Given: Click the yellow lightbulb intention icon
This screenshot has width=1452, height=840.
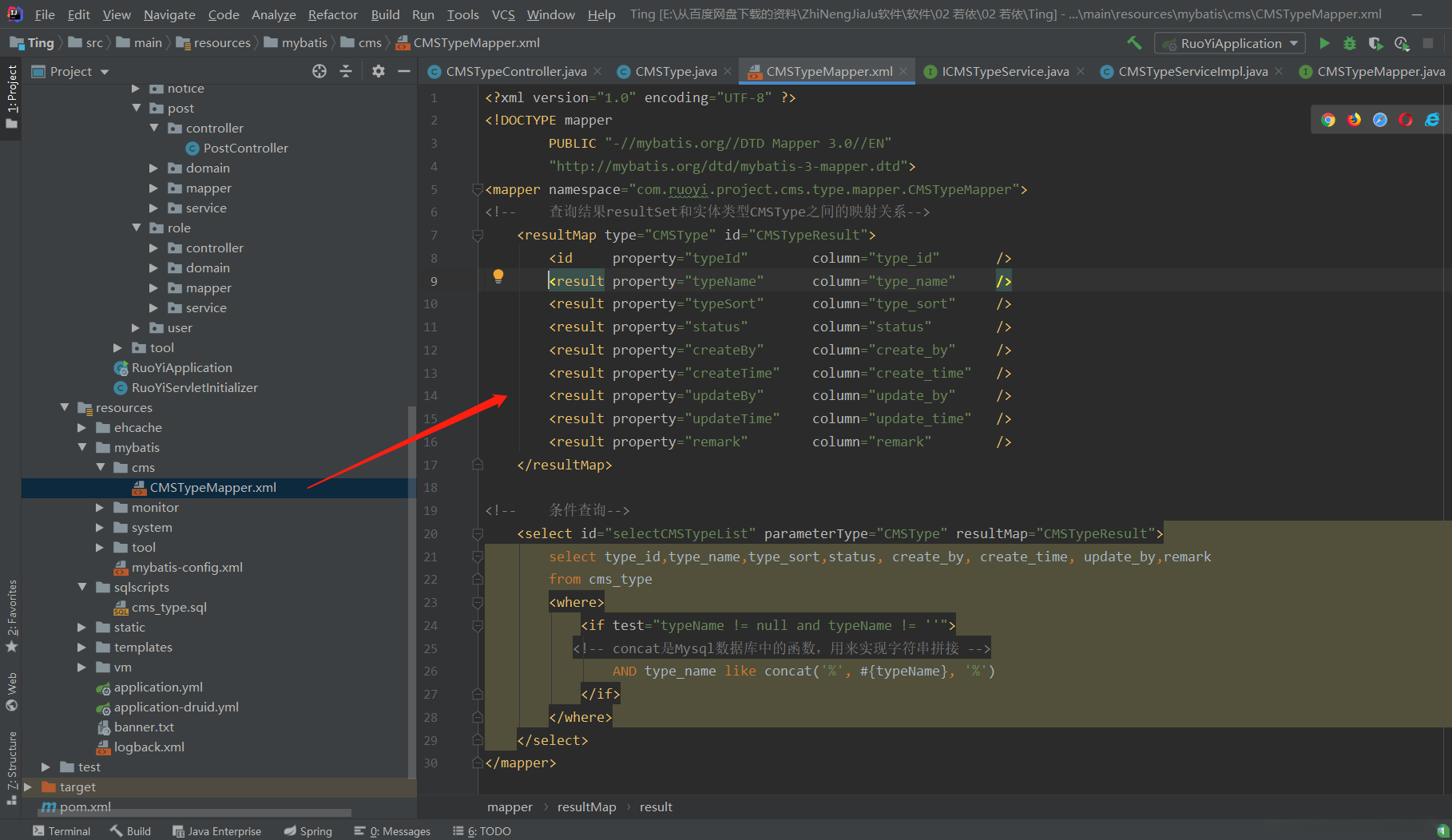Looking at the screenshot, I should (x=498, y=276).
